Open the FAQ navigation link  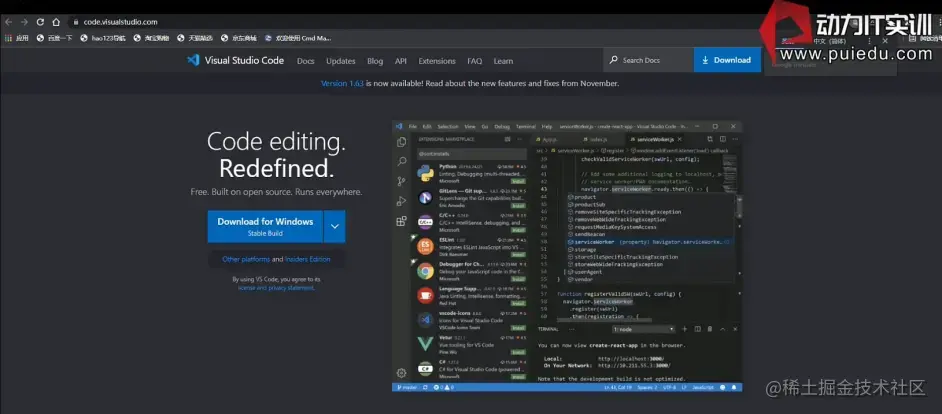click(x=475, y=61)
